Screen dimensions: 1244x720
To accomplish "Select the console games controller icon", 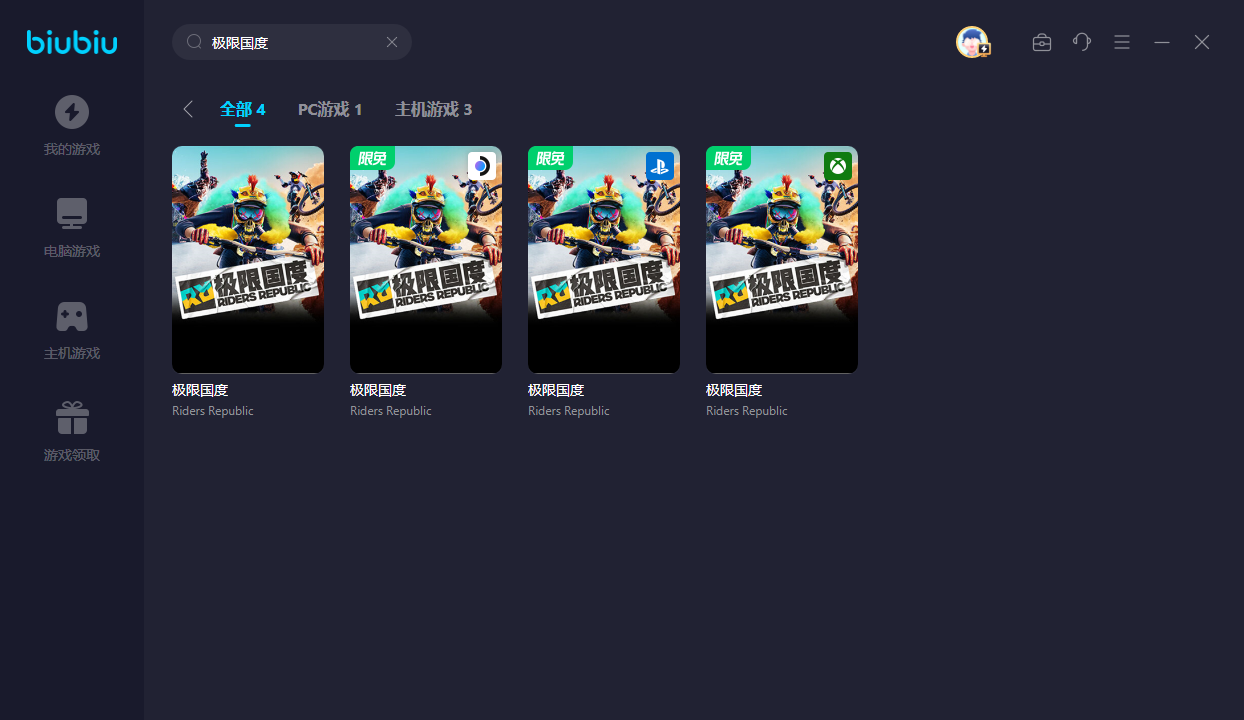I will point(71,316).
